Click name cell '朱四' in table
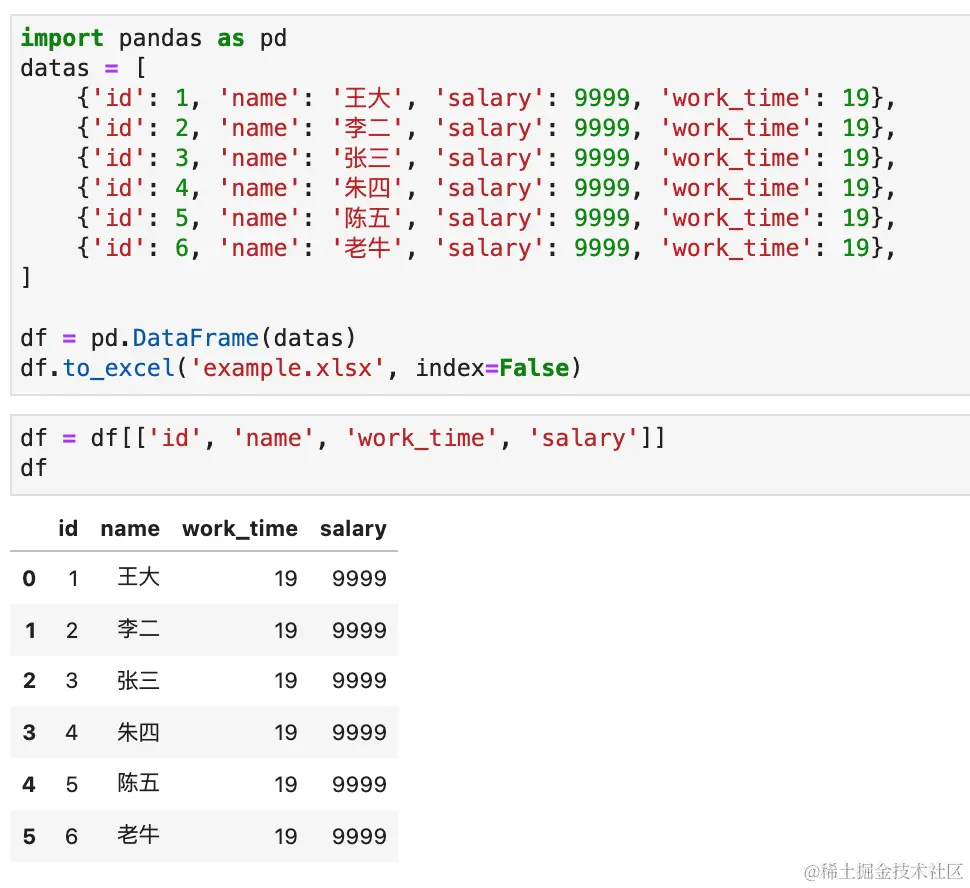Screen dimensions: 970x888 point(139,732)
